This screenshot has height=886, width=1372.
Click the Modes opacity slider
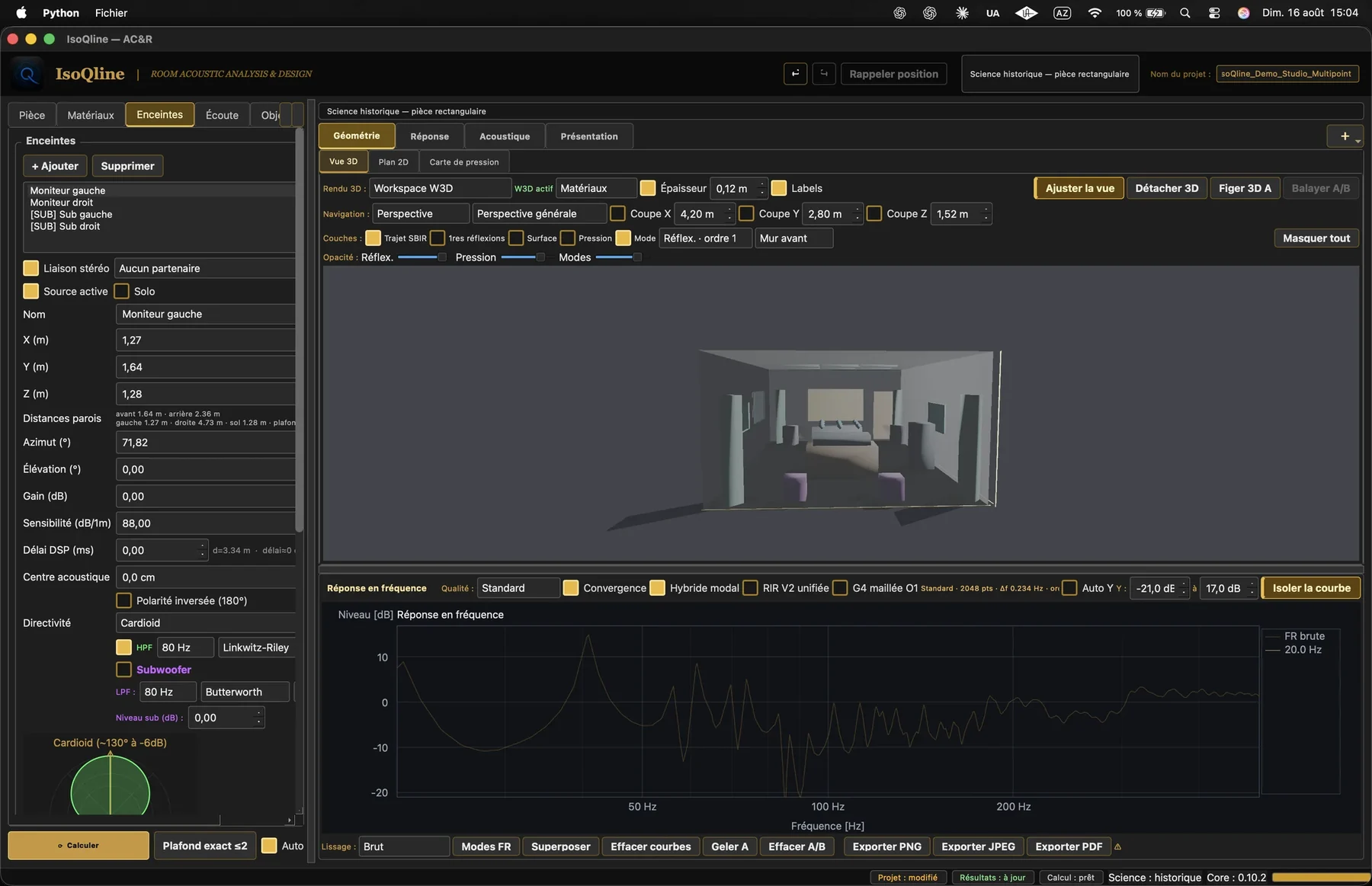coord(618,257)
